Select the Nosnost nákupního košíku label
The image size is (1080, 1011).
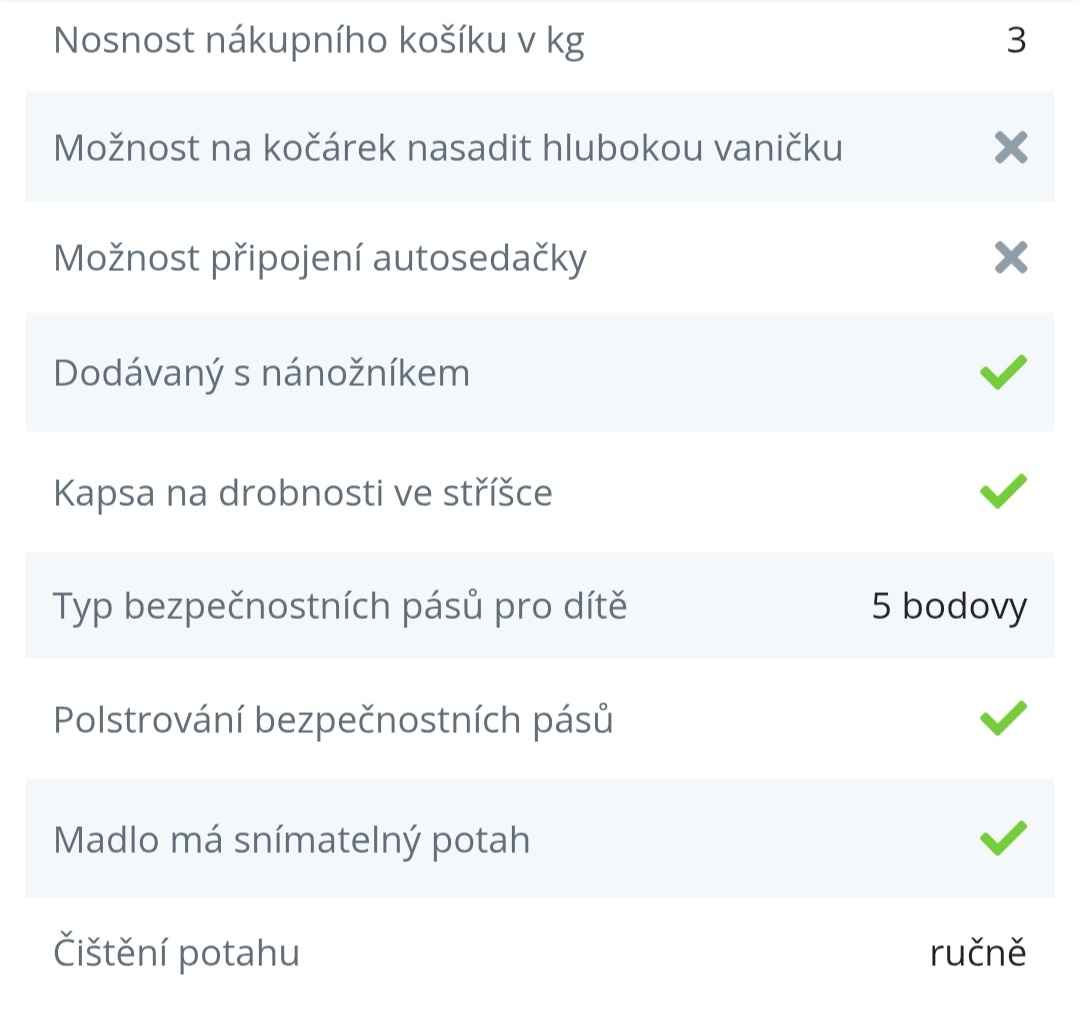pyautogui.click(x=318, y=41)
